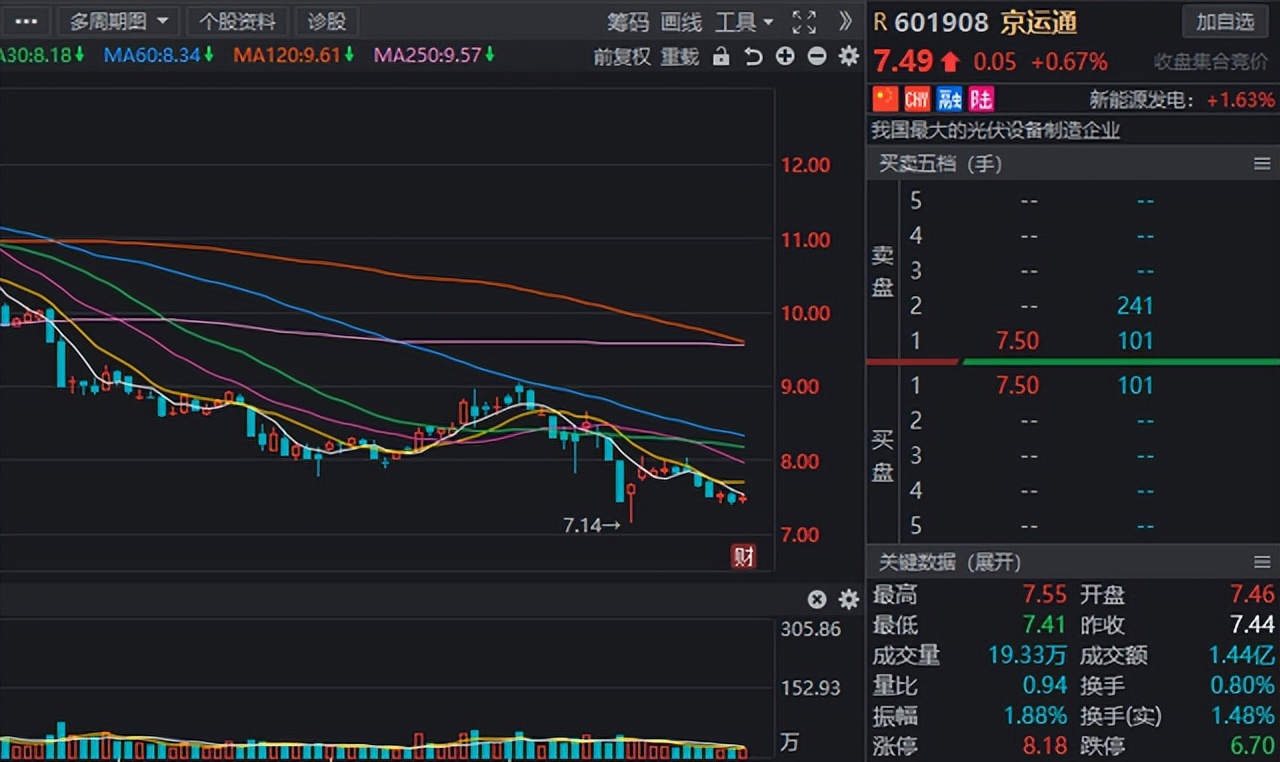
Task: Zoom in chart with plus icon
Action: tap(785, 57)
